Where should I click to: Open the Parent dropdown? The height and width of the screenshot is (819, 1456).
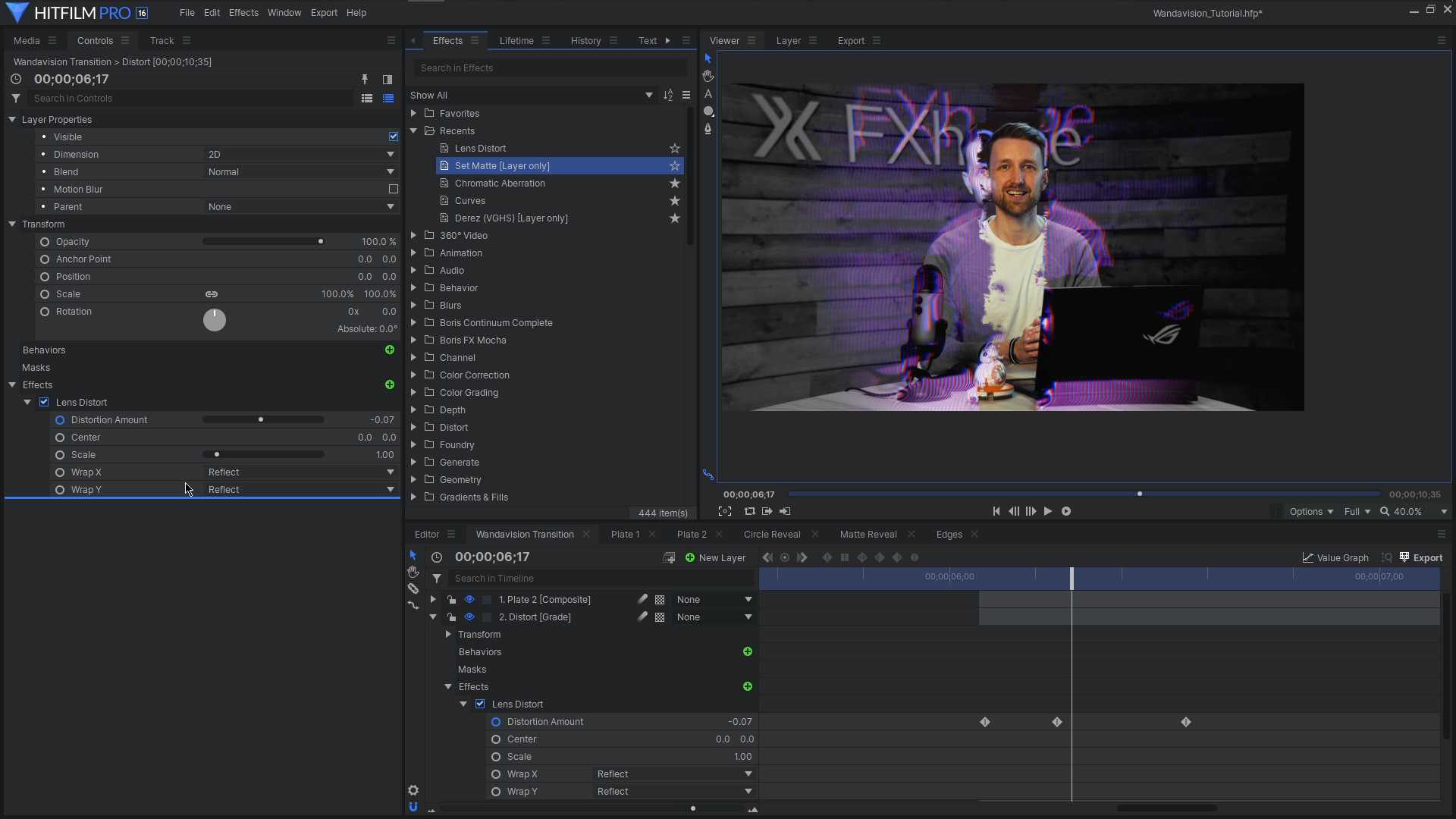(301, 207)
